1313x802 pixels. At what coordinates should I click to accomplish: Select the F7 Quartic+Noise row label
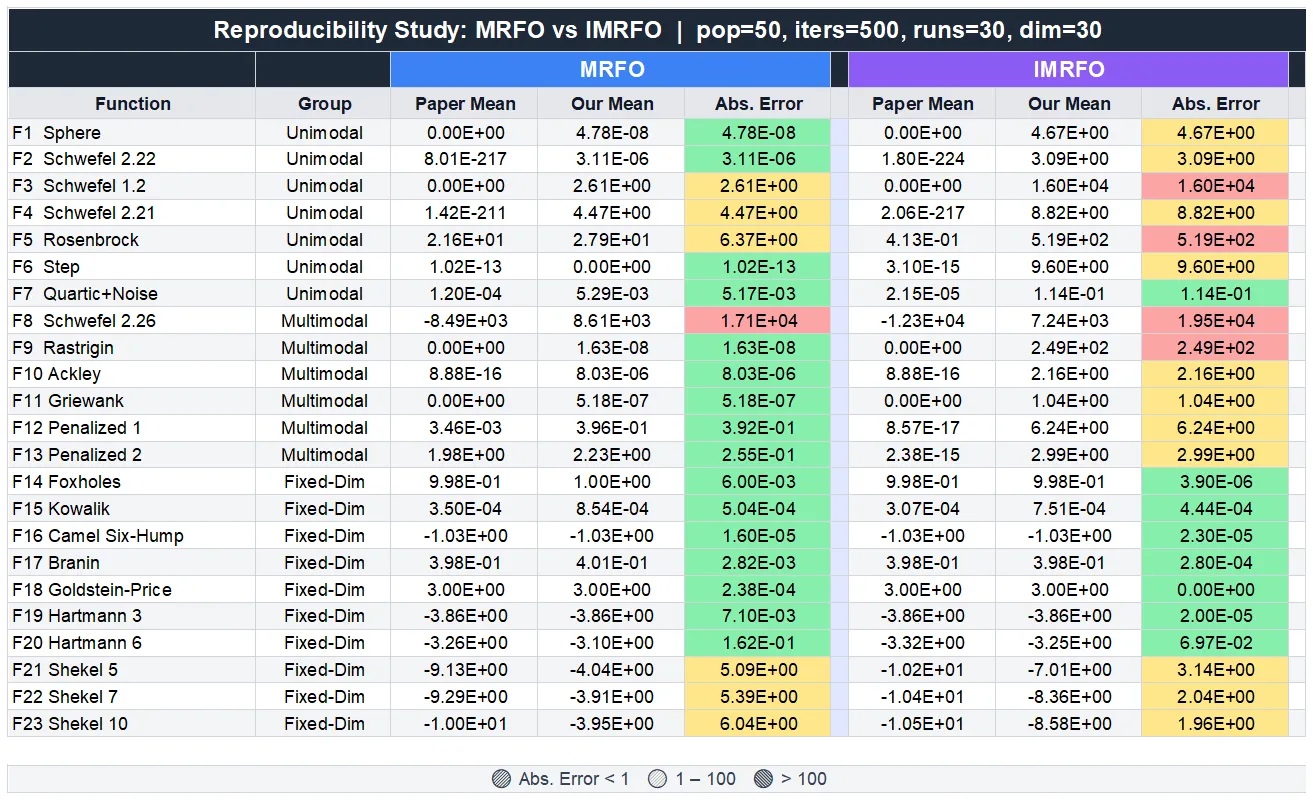(x=85, y=294)
